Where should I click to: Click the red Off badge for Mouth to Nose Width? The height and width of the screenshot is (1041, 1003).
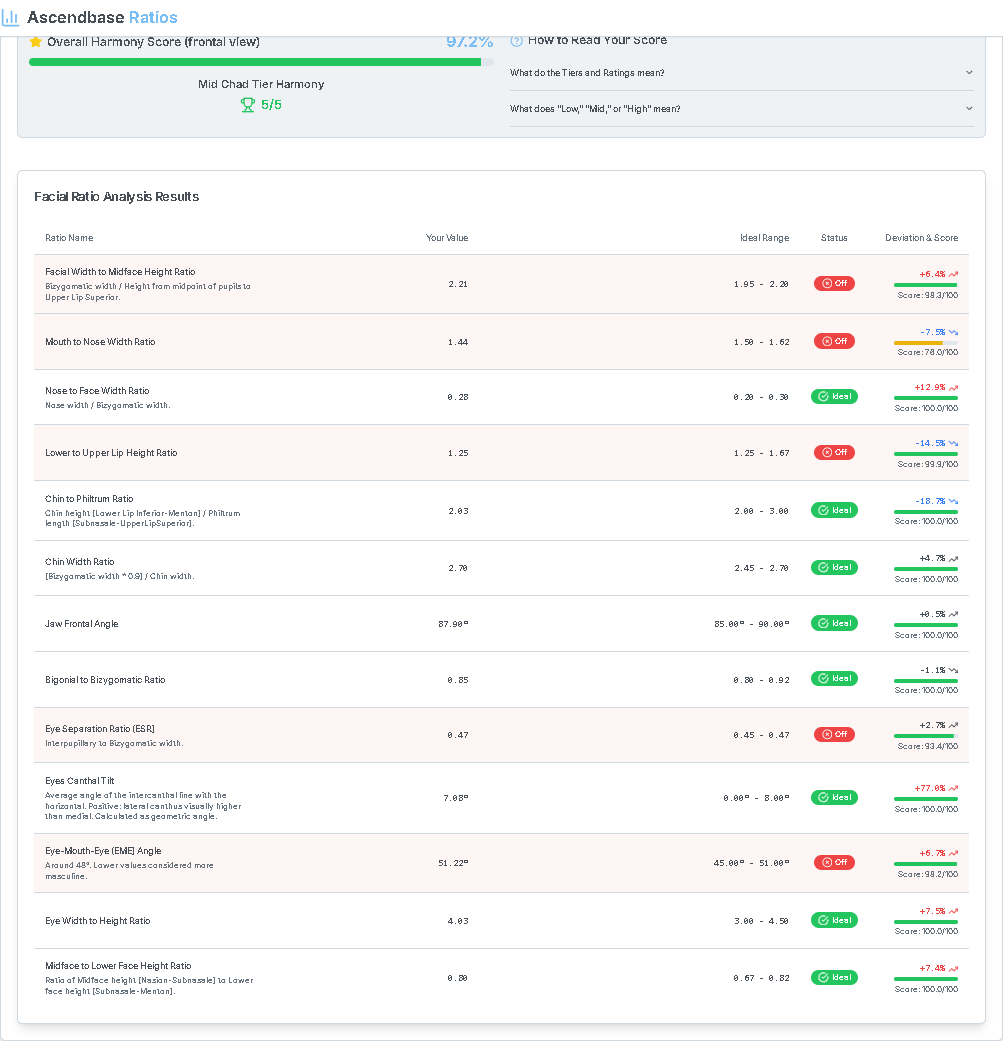(x=834, y=341)
